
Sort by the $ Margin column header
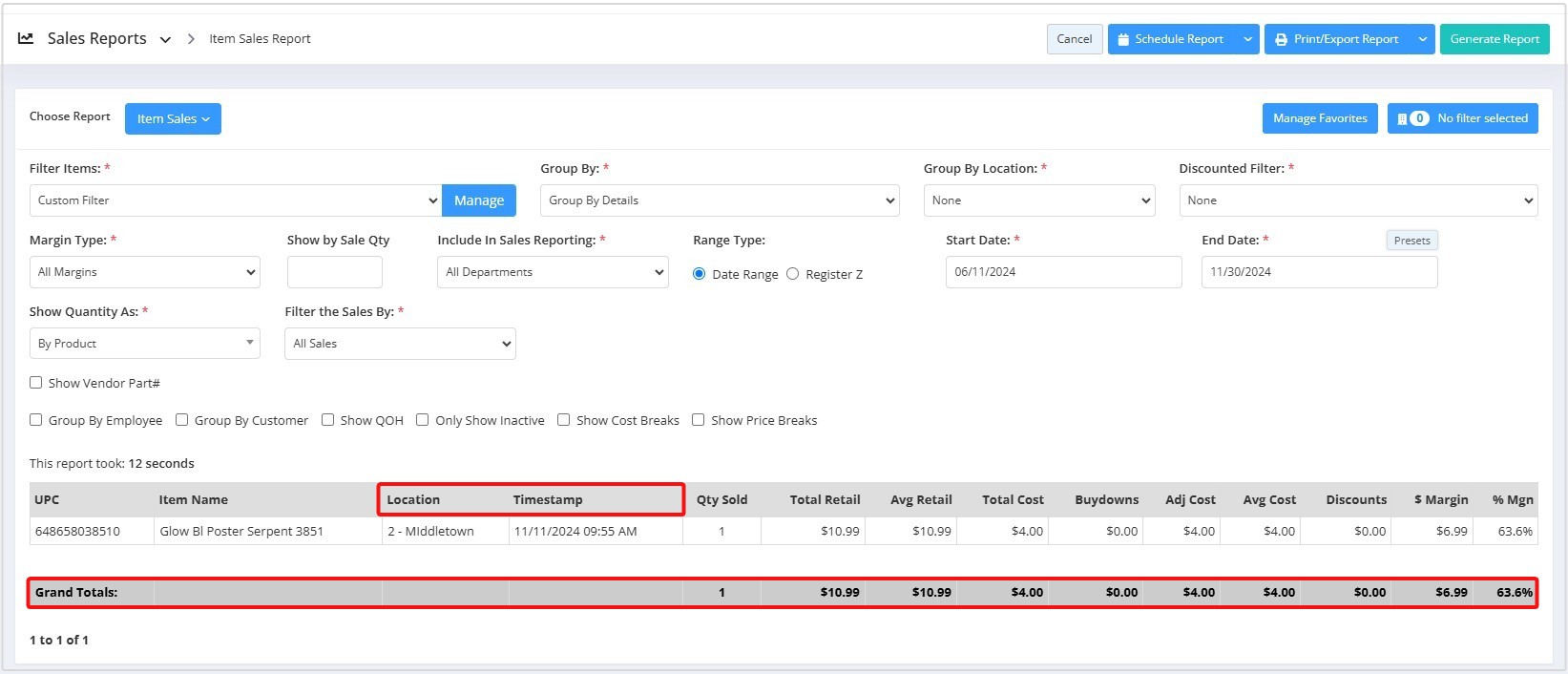[1441, 499]
